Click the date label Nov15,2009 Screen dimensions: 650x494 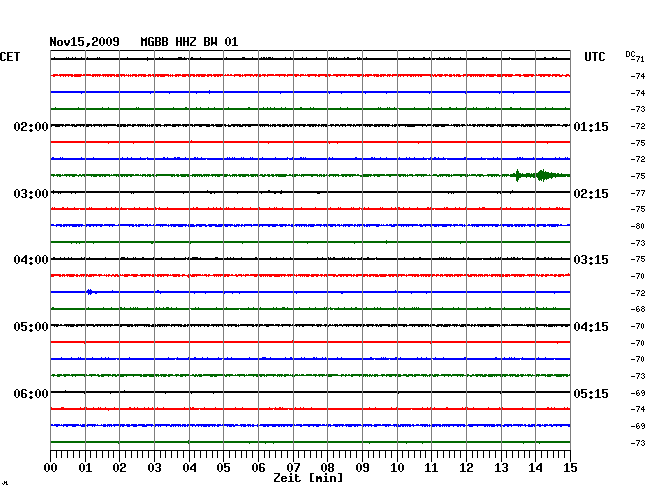(x=84, y=42)
